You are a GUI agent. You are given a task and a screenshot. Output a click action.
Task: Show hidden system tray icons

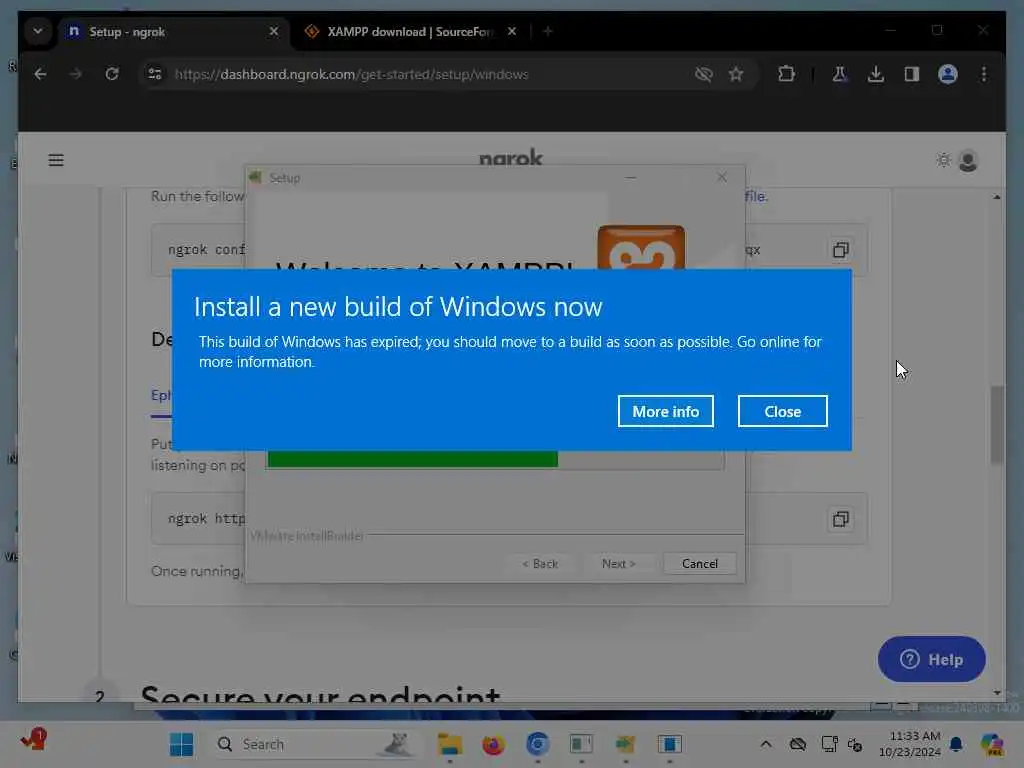[x=765, y=744]
